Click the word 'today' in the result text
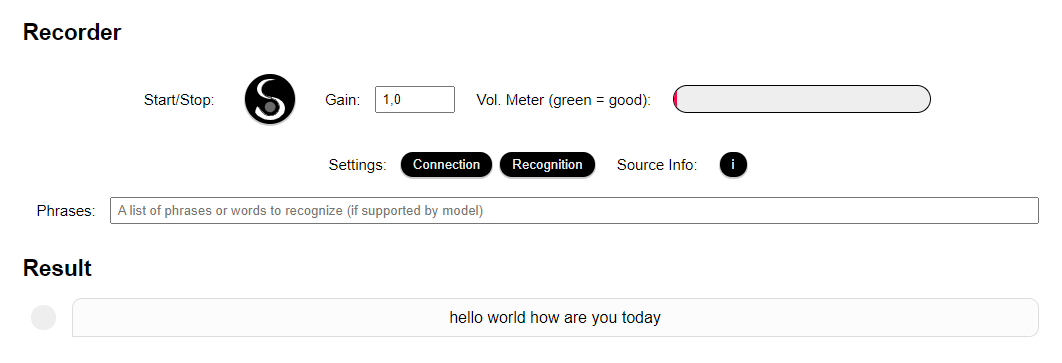1062x363 pixels. 641,318
